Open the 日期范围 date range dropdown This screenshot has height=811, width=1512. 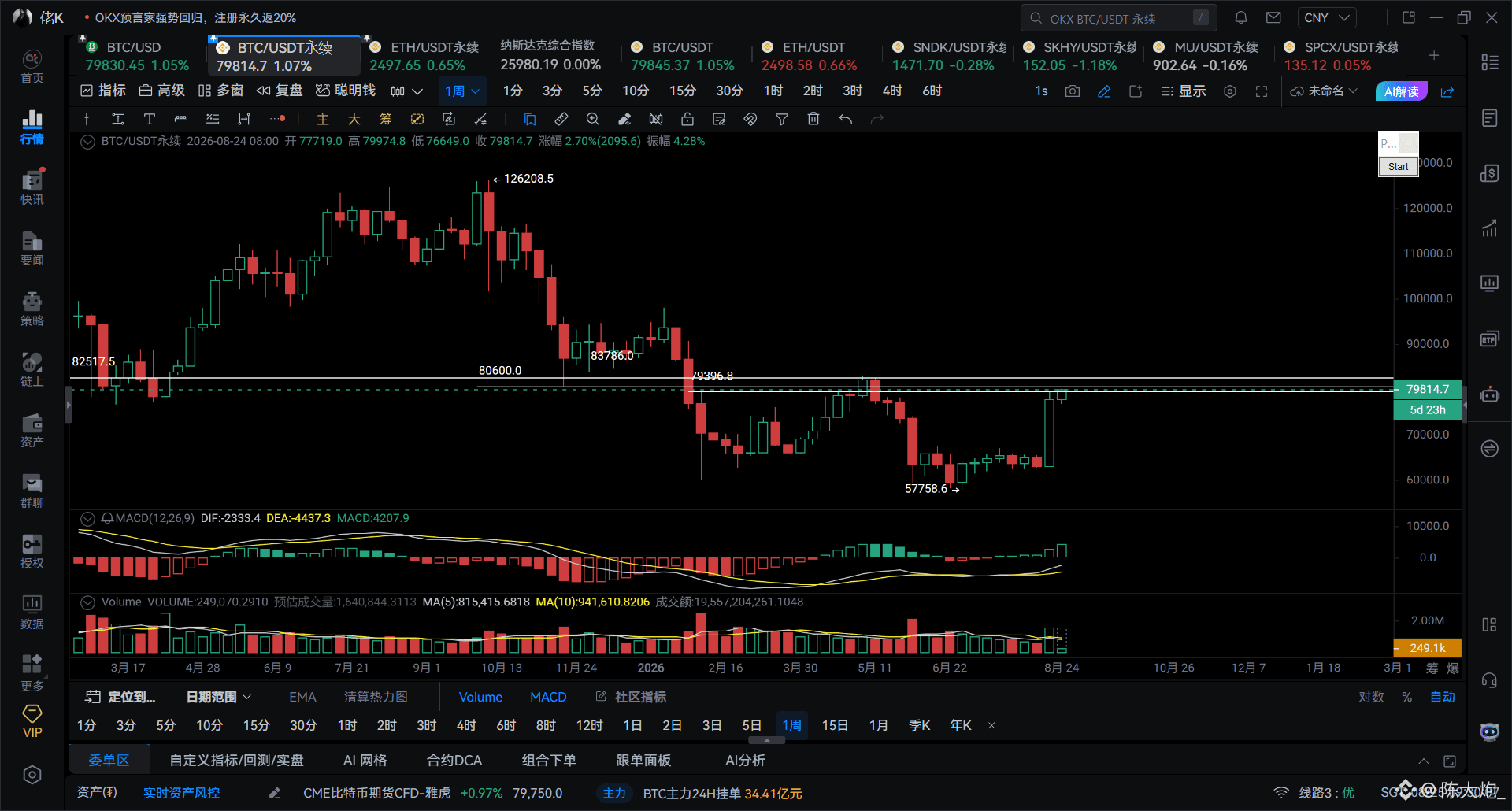coord(218,697)
